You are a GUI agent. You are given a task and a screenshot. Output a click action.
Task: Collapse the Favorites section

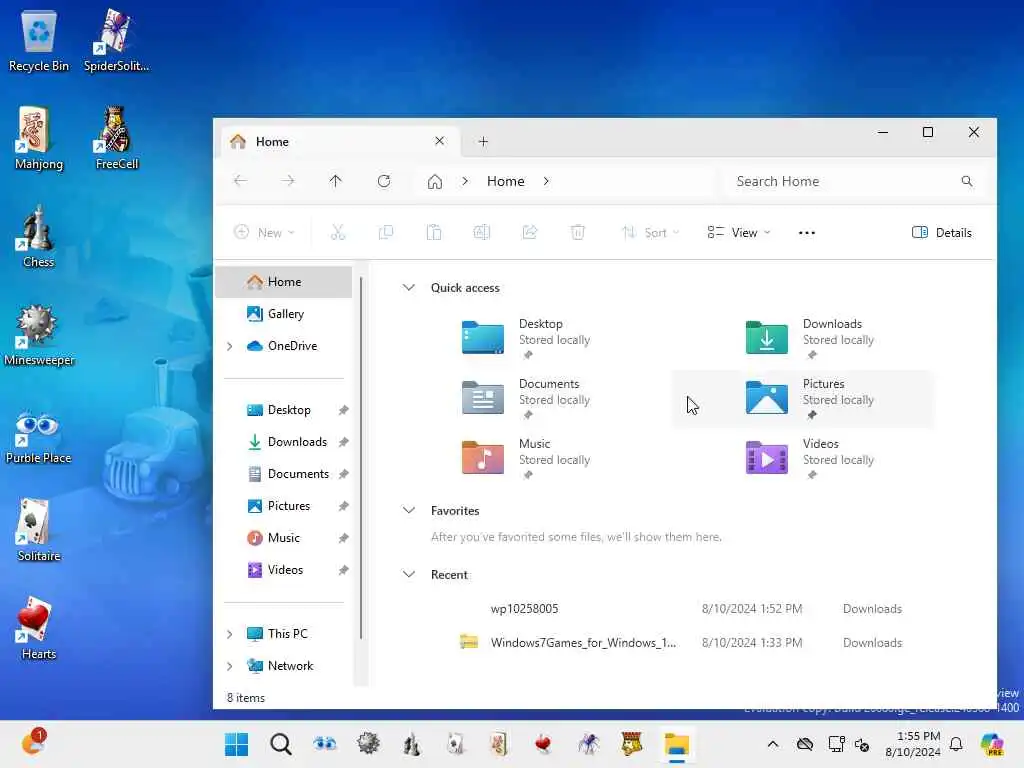pos(409,510)
